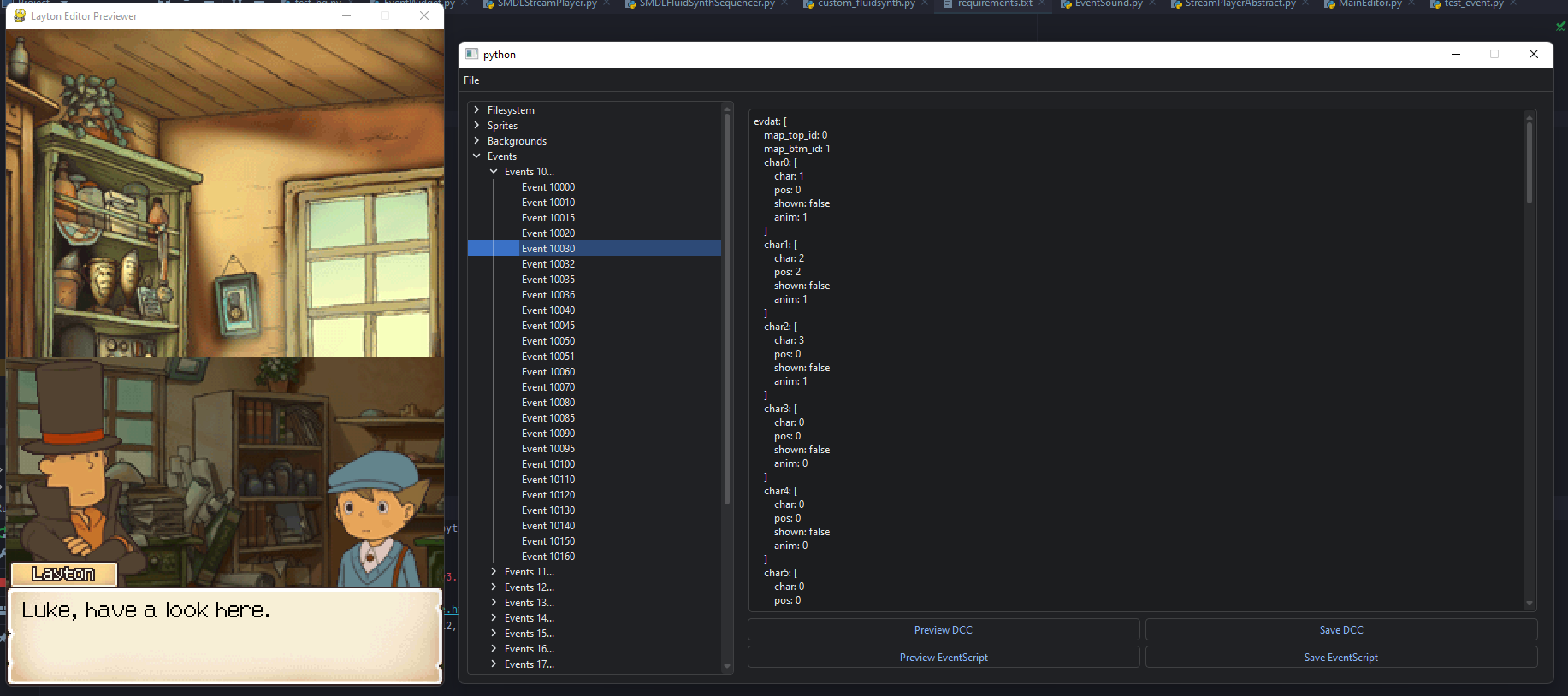Select Event 10045 in the tree

[548, 326]
